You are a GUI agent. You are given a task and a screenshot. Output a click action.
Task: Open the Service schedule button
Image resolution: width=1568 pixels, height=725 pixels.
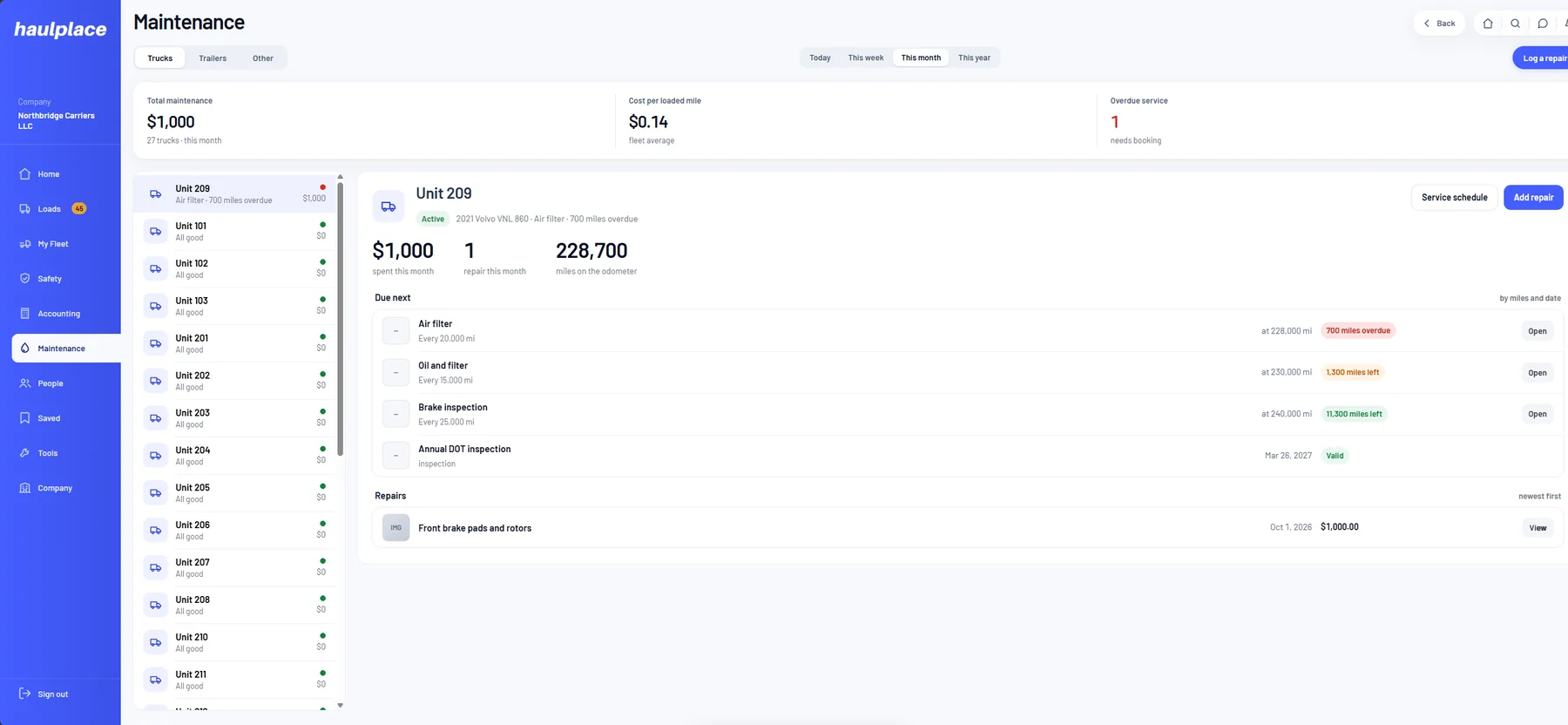(x=1454, y=197)
